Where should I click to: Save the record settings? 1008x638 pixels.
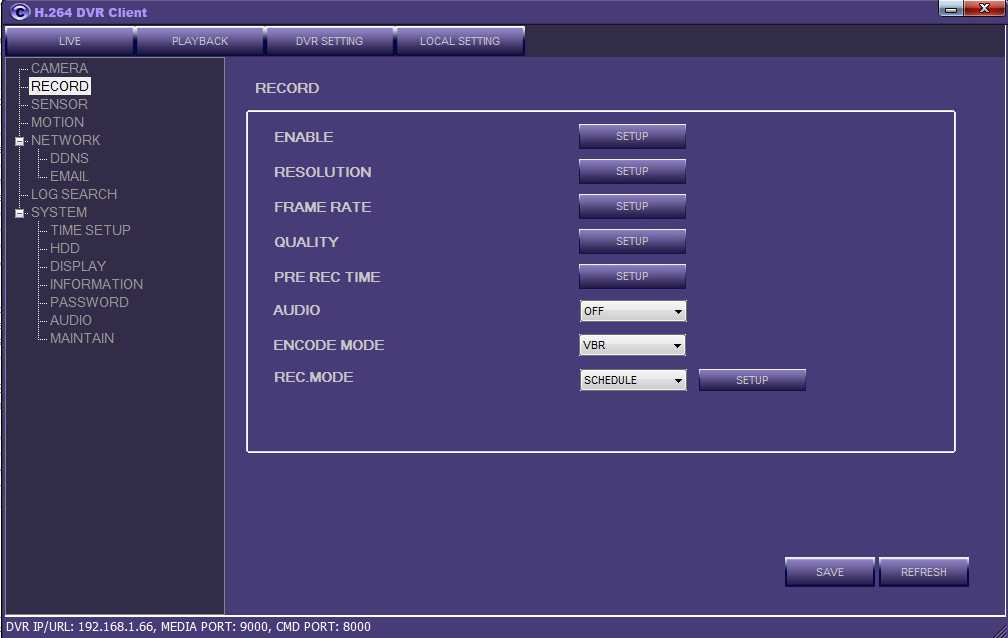click(x=829, y=572)
